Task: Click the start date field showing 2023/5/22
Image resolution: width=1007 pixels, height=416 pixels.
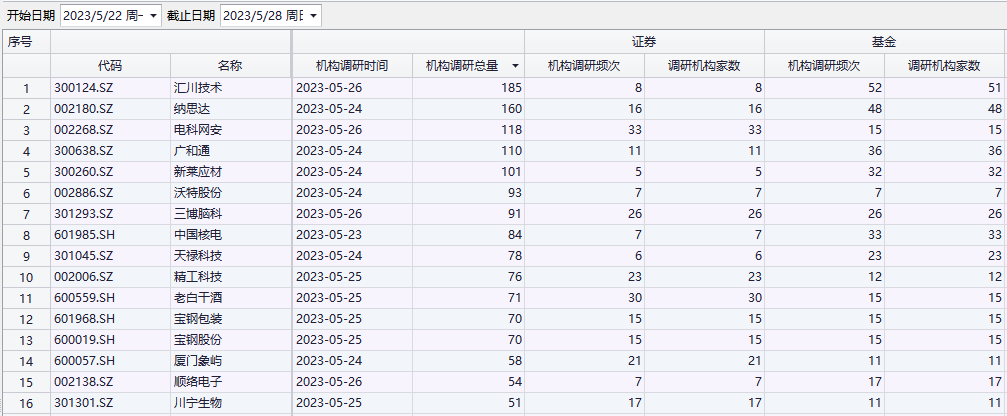Action: click(102, 16)
